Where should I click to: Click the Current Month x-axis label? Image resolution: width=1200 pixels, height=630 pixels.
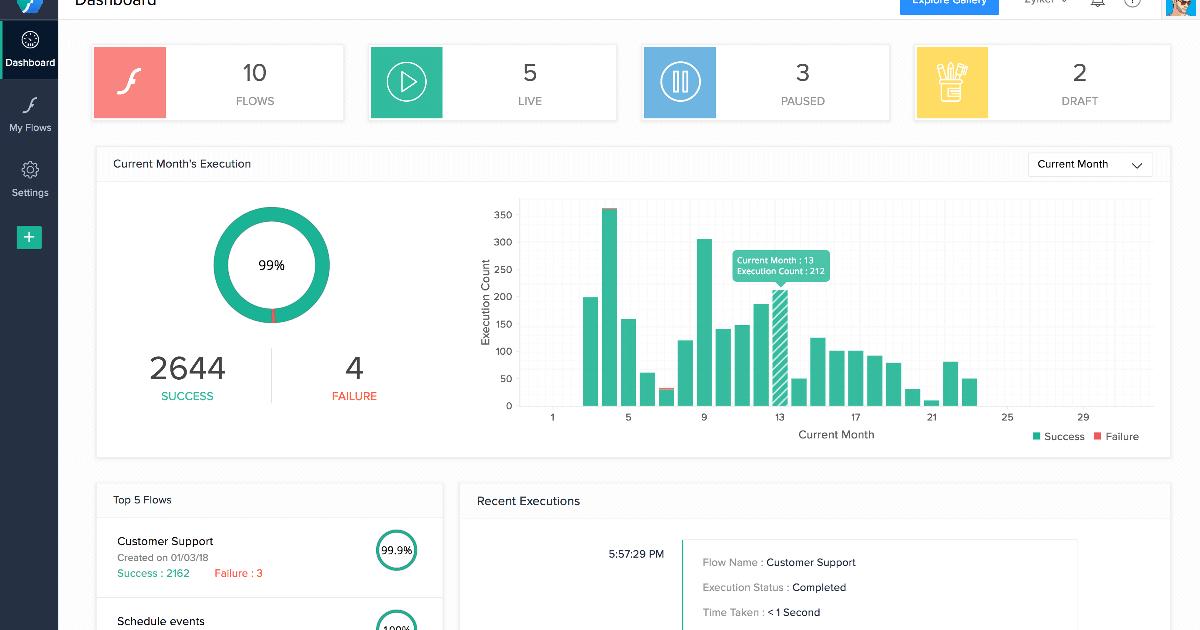coord(836,435)
